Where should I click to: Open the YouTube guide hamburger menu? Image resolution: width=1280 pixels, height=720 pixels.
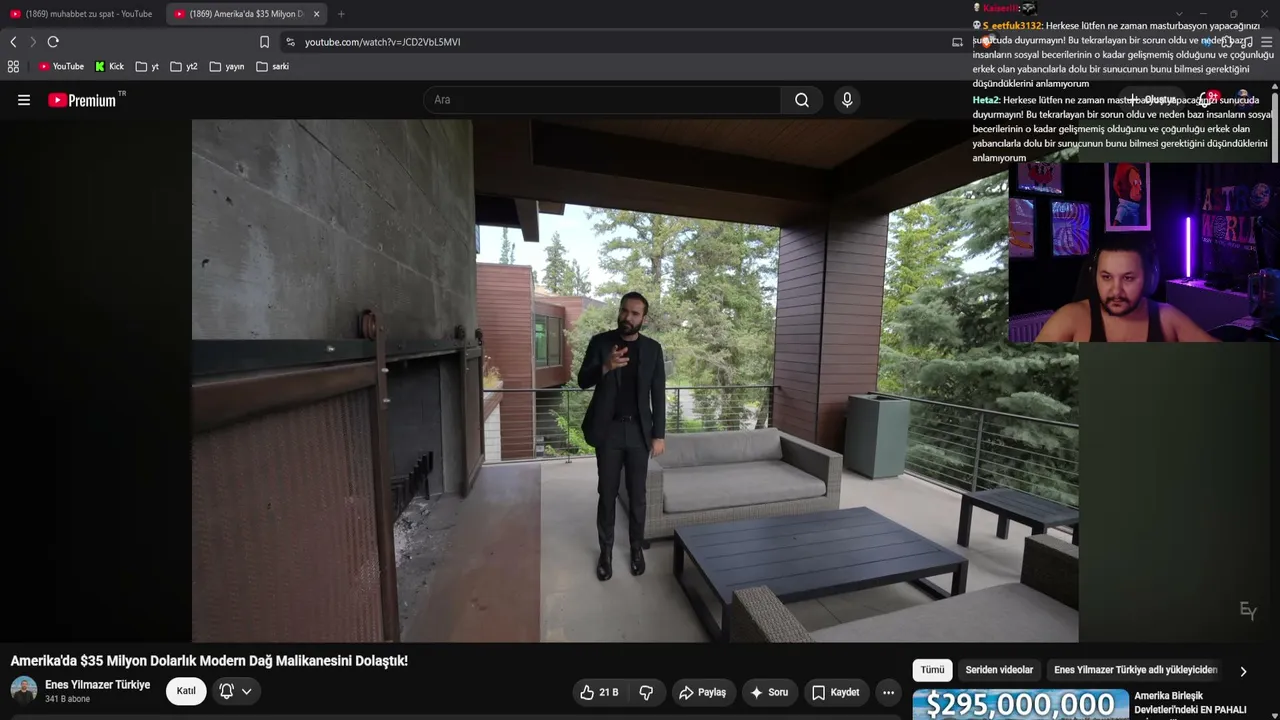[x=24, y=100]
